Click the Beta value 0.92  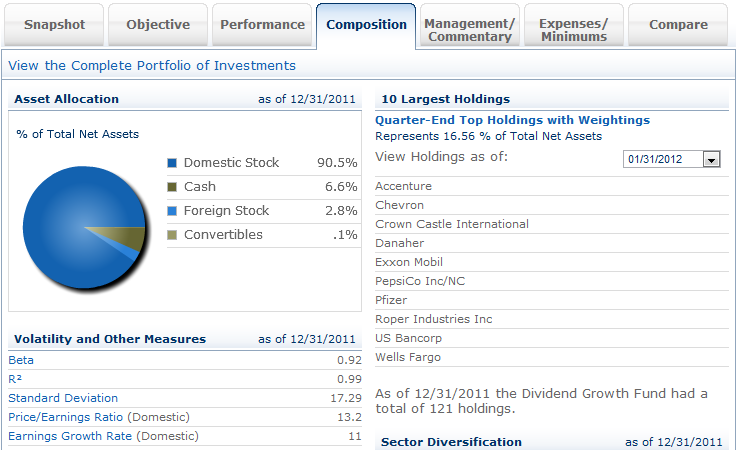[349, 361]
